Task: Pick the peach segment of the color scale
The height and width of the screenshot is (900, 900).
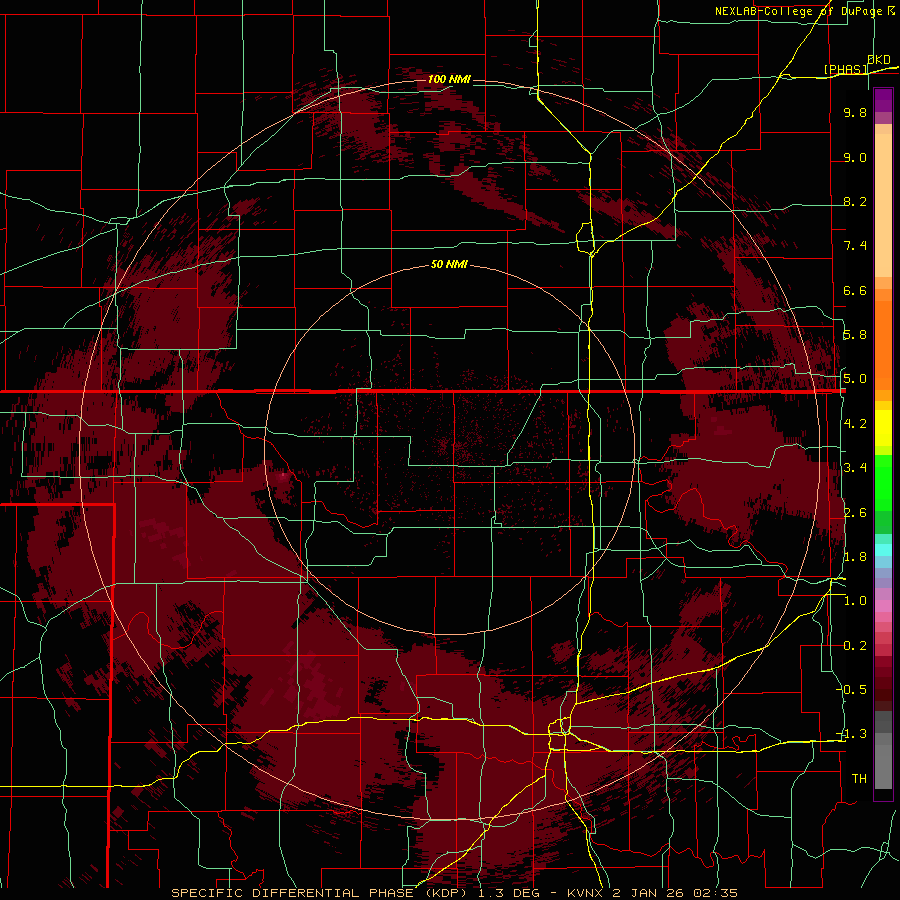Action: 883,204
